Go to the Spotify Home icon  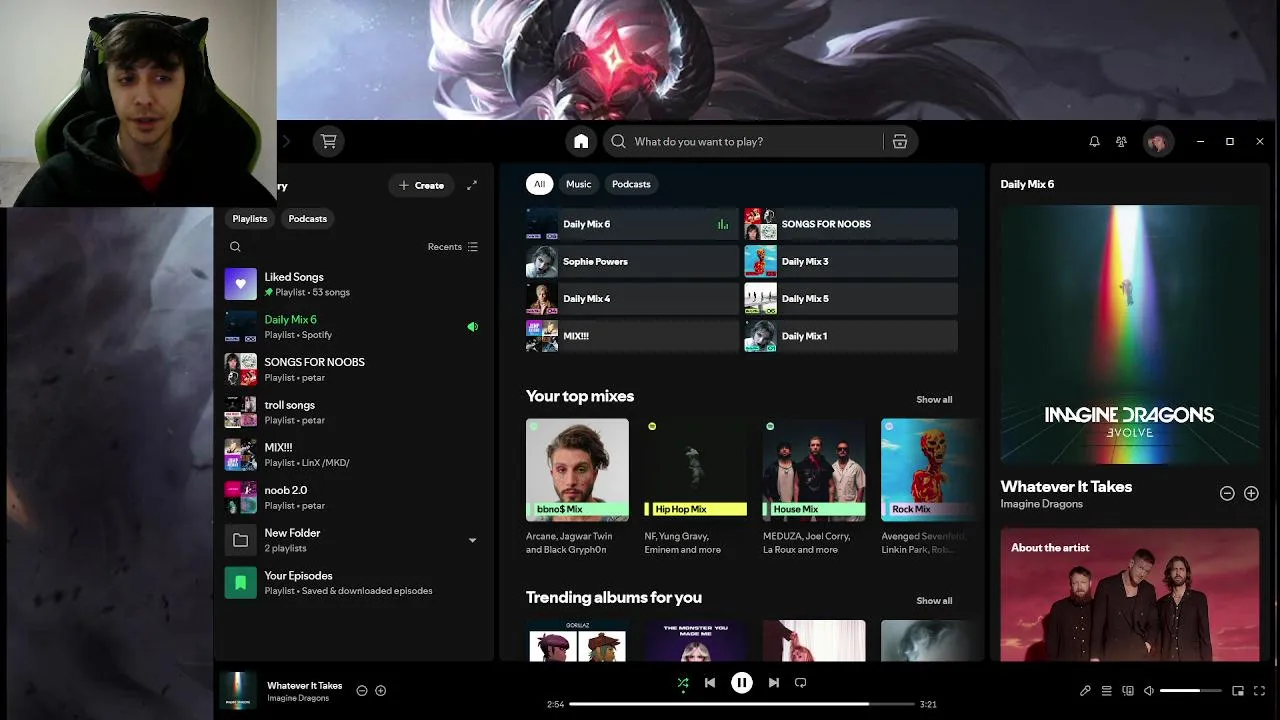[581, 141]
